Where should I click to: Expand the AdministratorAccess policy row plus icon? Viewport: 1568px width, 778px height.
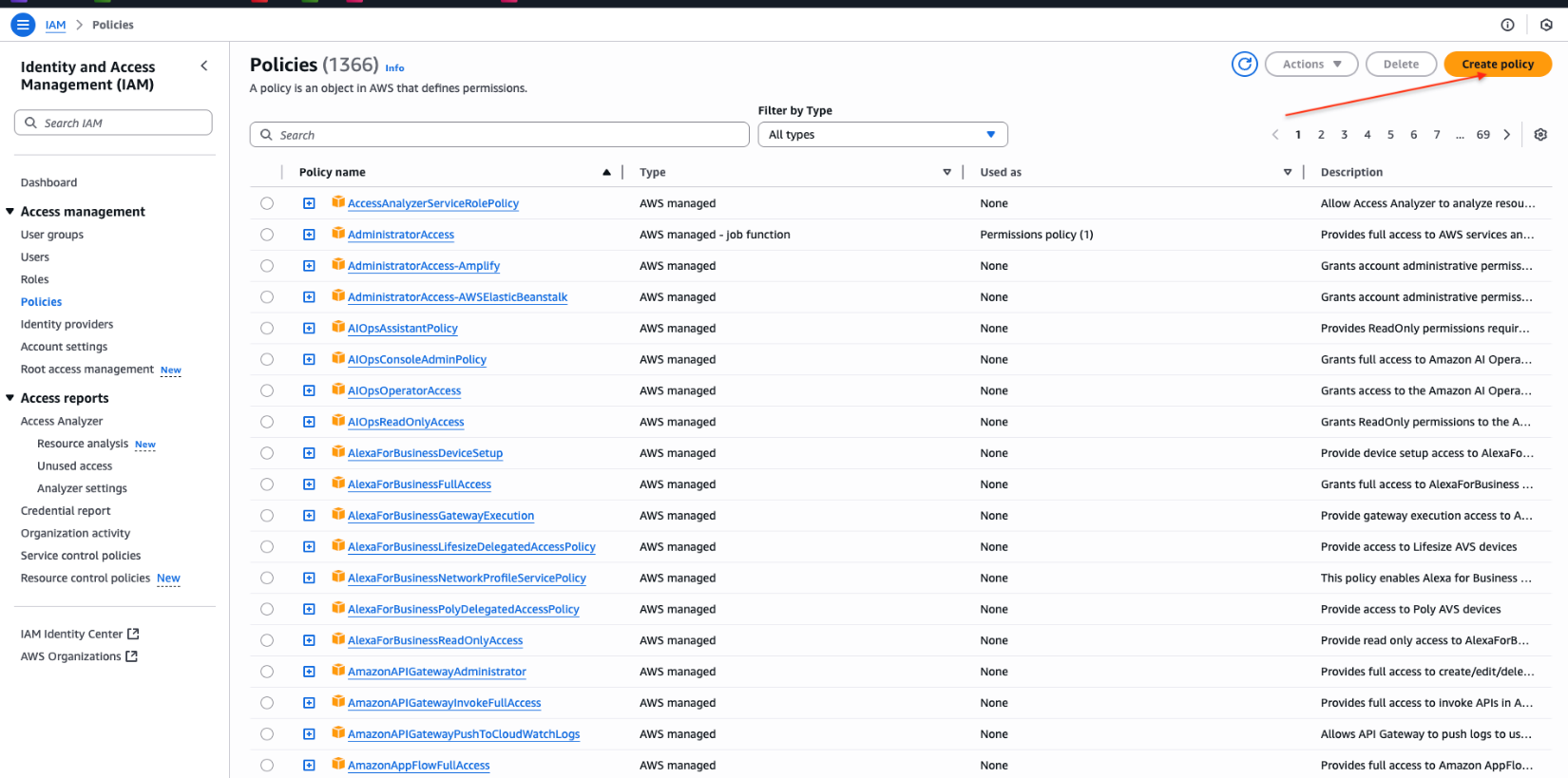(309, 235)
